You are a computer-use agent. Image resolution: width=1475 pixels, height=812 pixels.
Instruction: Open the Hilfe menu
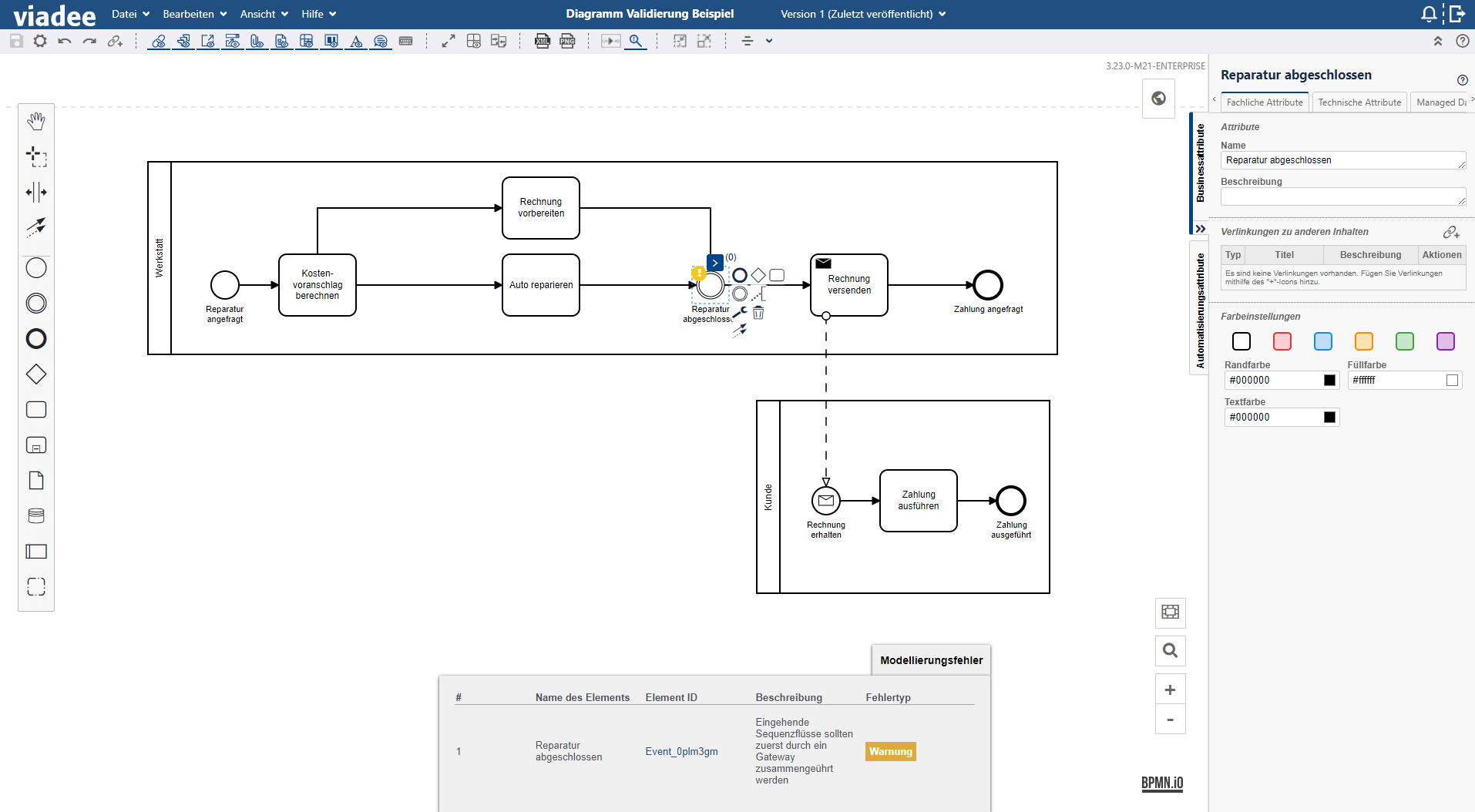click(318, 14)
